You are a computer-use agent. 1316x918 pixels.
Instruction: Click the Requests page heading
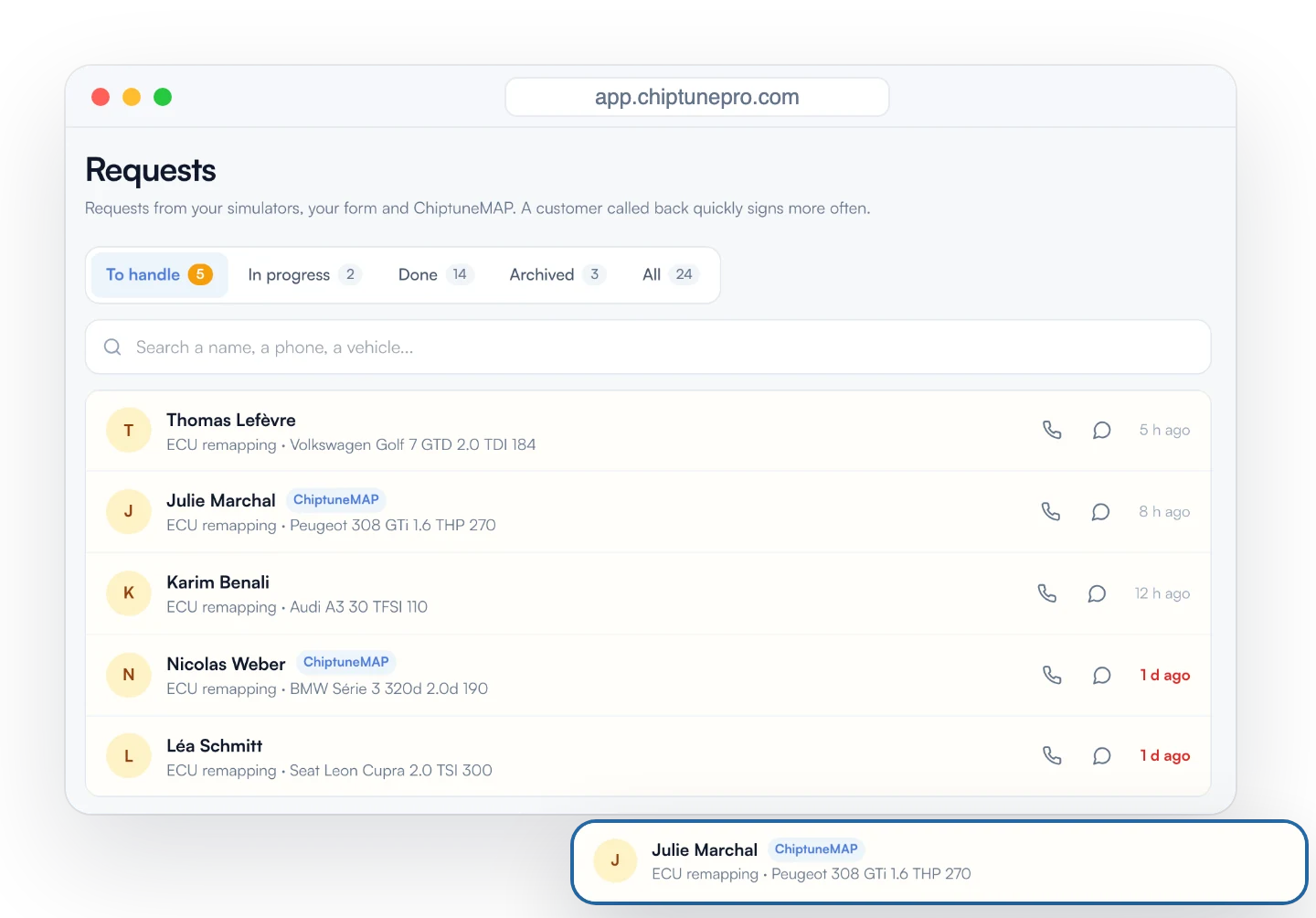[x=151, y=170]
